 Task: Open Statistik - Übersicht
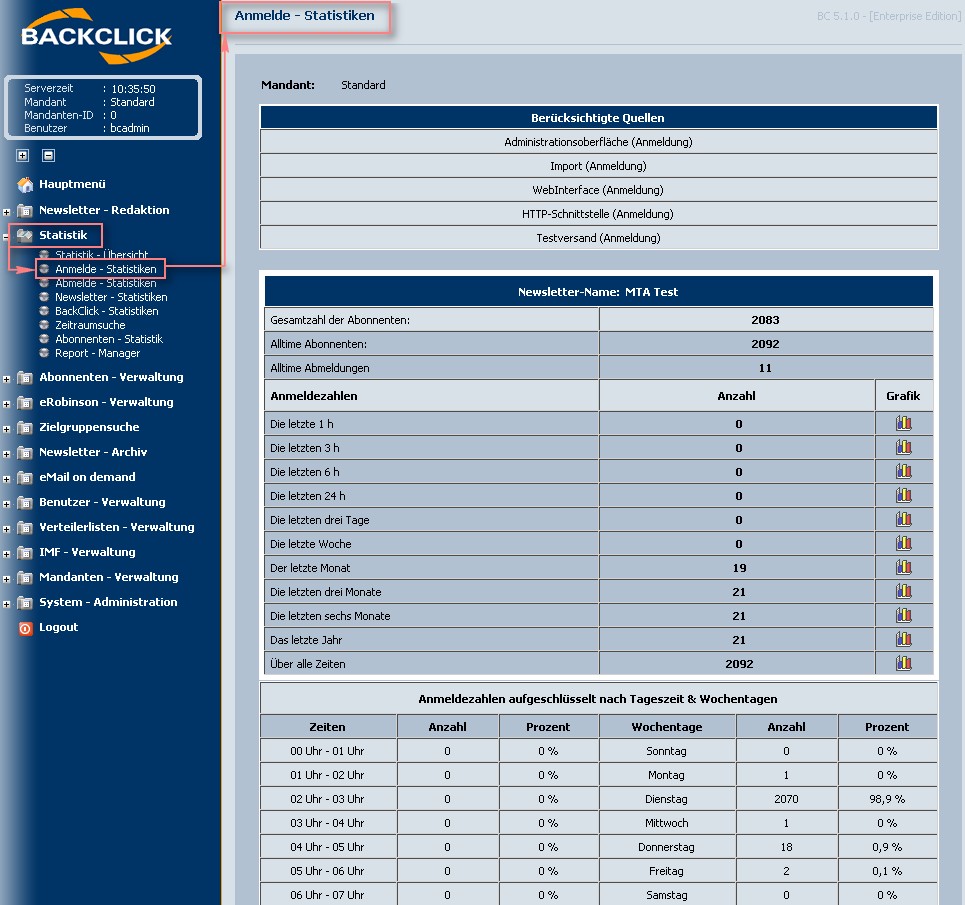102,255
